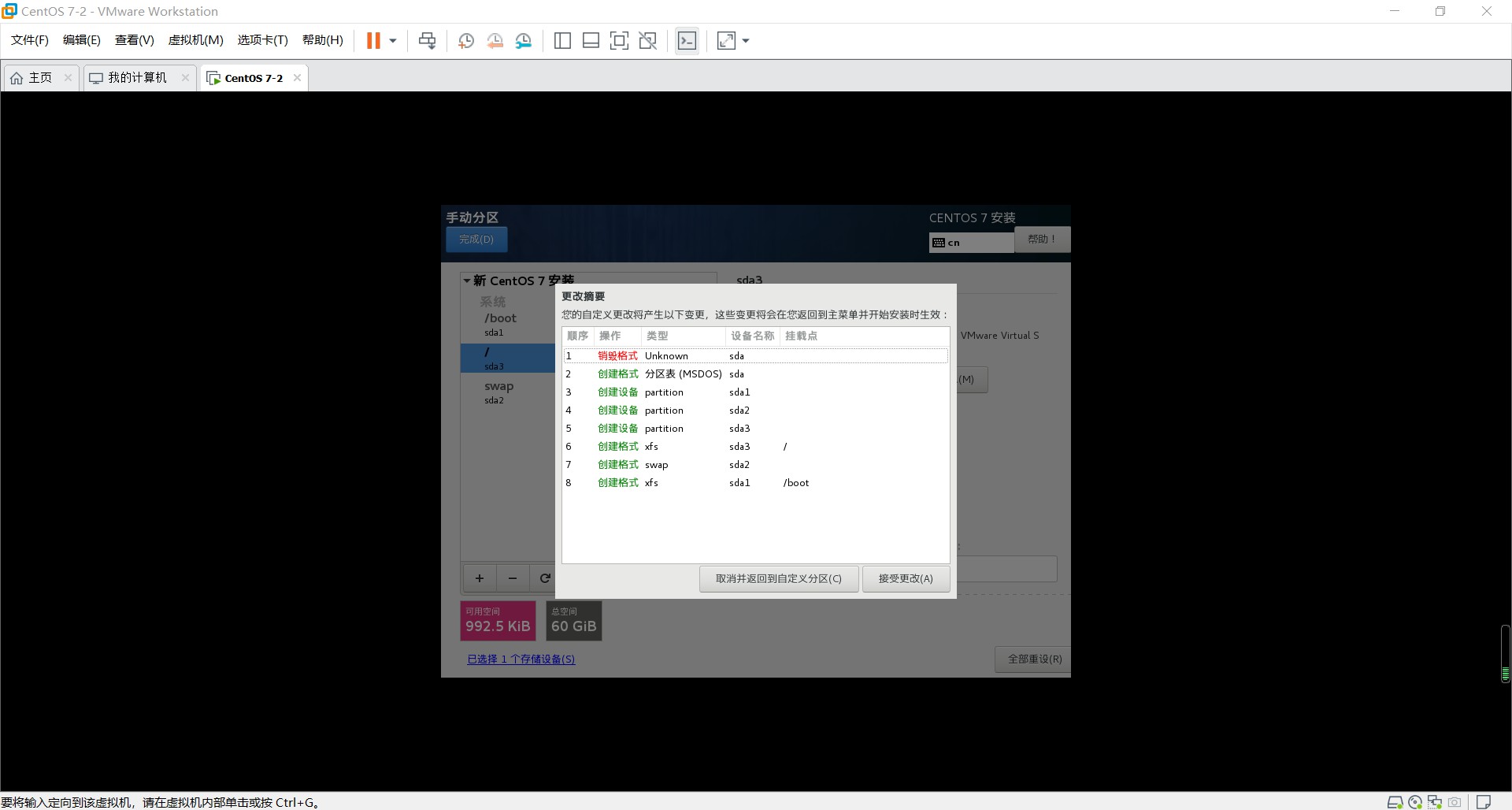Close the 我的计算机 tab
This screenshot has width=1512, height=810.
point(185,77)
